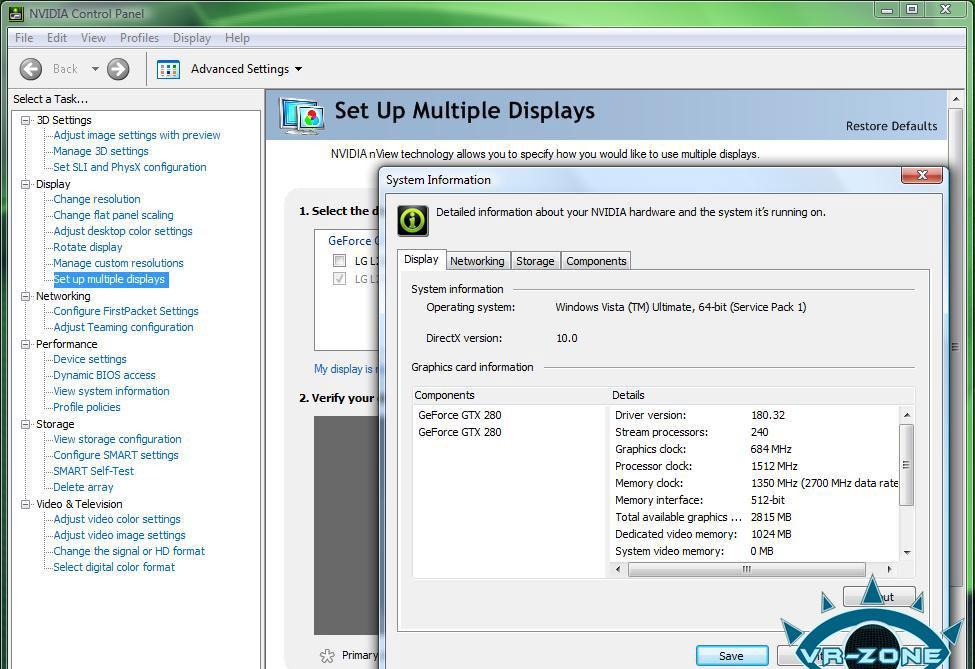This screenshot has width=975, height=669.
Task: Close the System Information dialog
Action: (922, 175)
